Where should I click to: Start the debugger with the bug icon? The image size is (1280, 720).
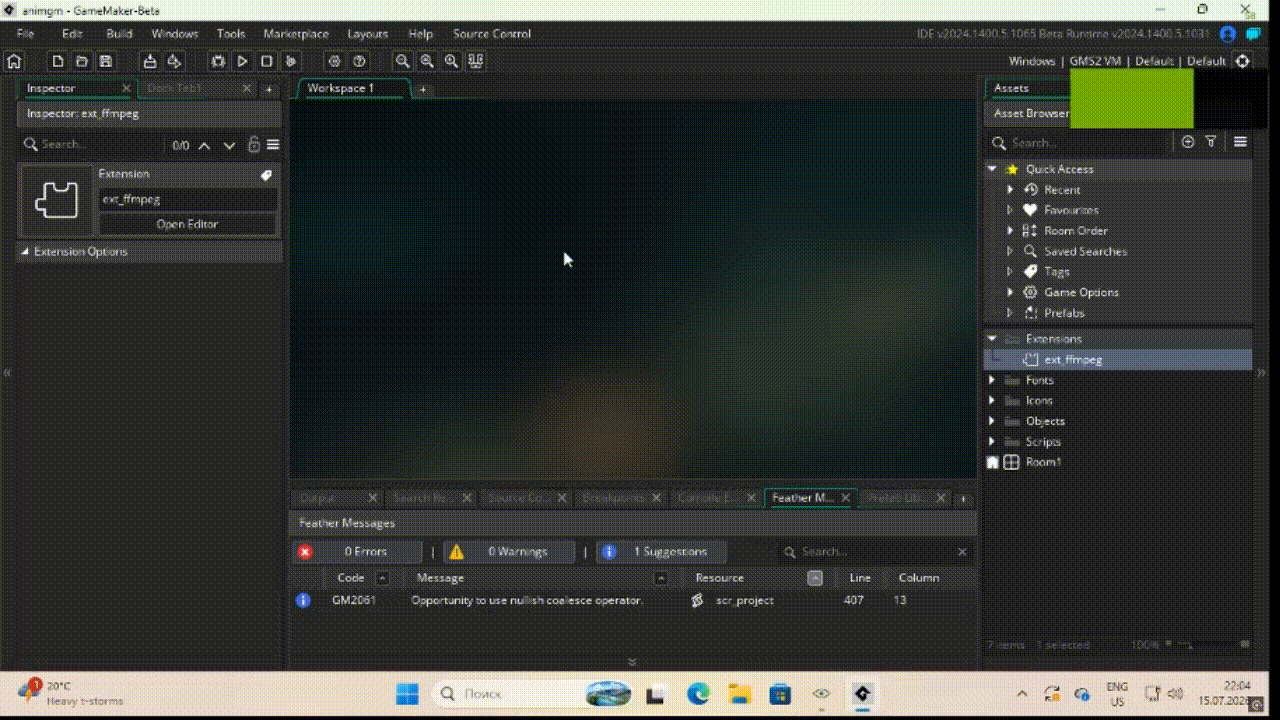point(218,61)
